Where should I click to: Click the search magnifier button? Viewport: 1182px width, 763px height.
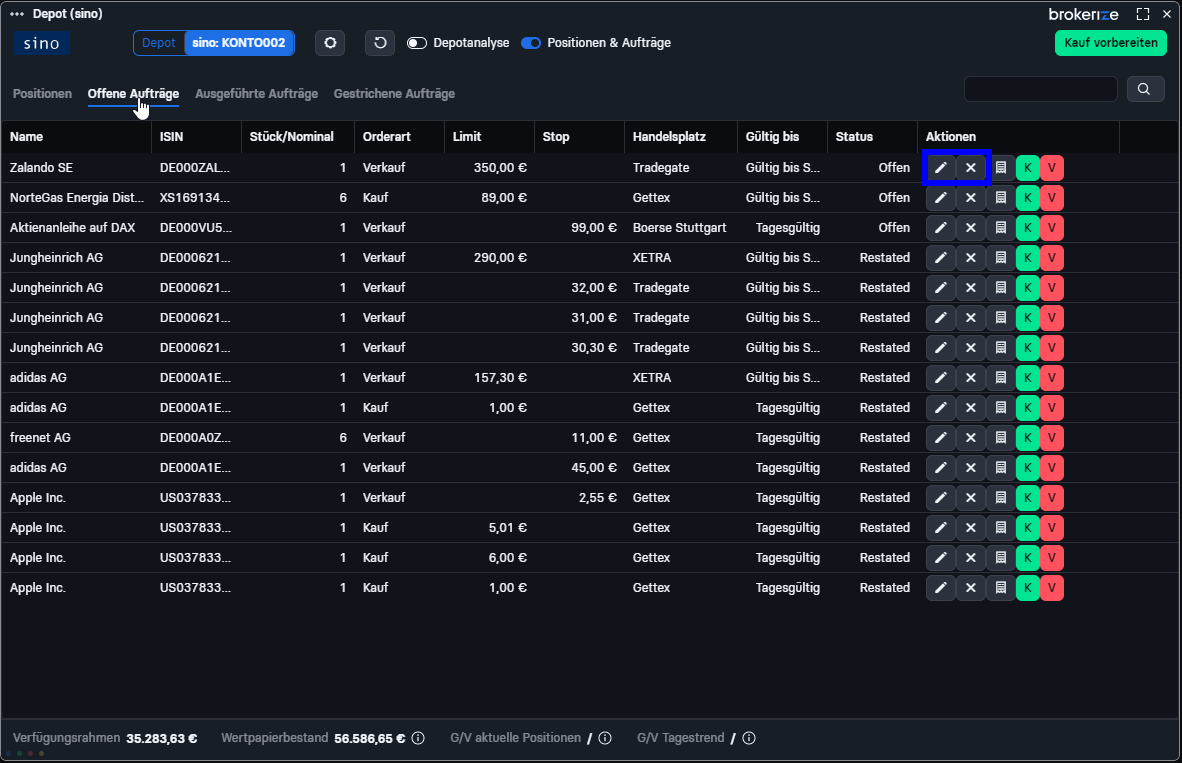point(1144,89)
